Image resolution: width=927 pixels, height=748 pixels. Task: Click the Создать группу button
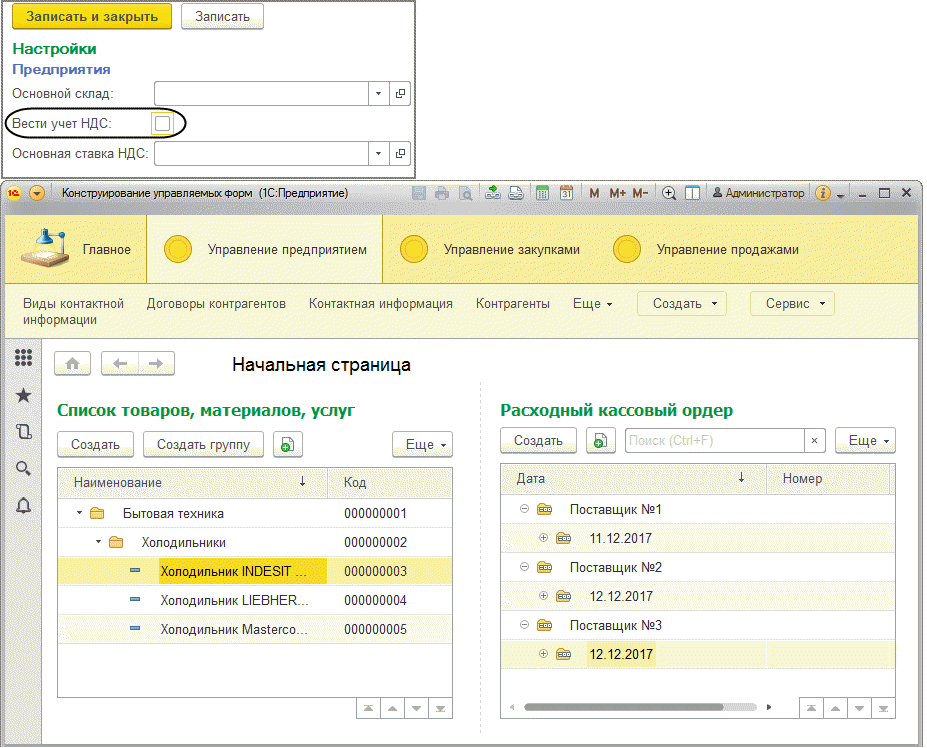(203, 445)
